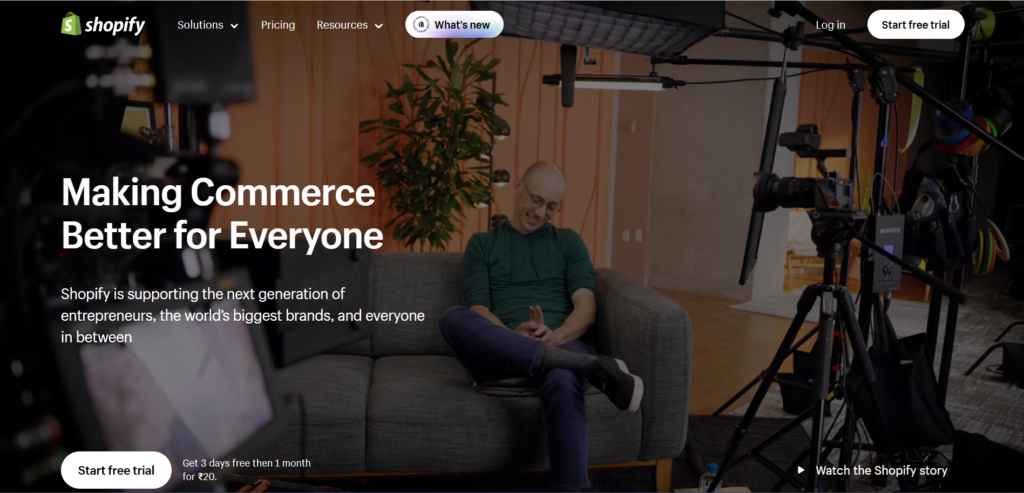Open the Solutions menu
This screenshot has height=493, width=1024.
tap(208, 25)
